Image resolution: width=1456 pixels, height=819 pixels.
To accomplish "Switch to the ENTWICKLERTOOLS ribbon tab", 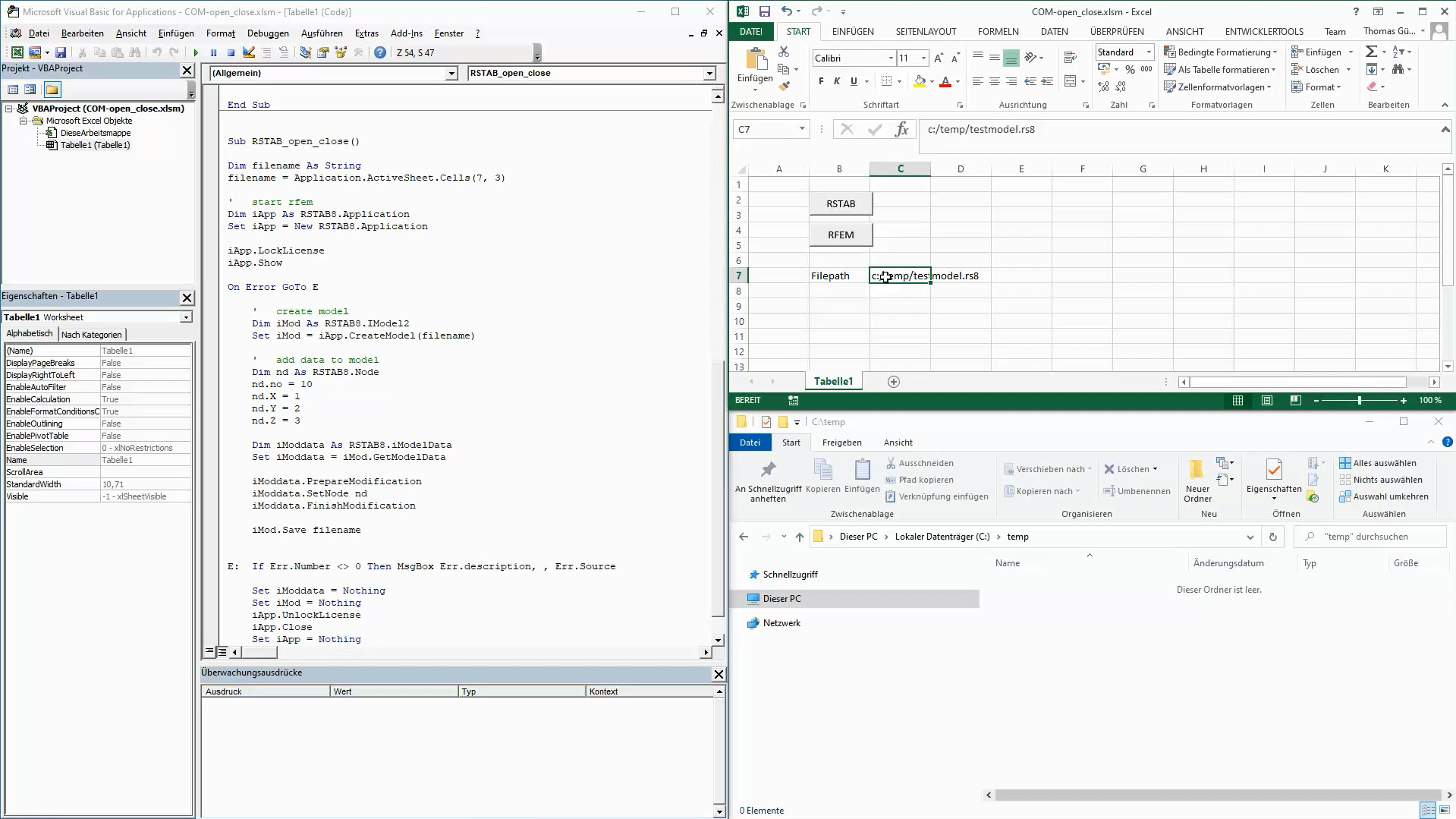I will (1263, 31).
